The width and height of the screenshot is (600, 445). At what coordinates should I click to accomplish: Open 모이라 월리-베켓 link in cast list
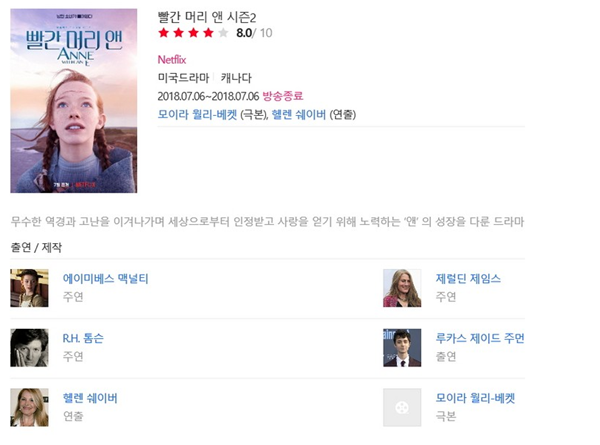tap(475, 398)
